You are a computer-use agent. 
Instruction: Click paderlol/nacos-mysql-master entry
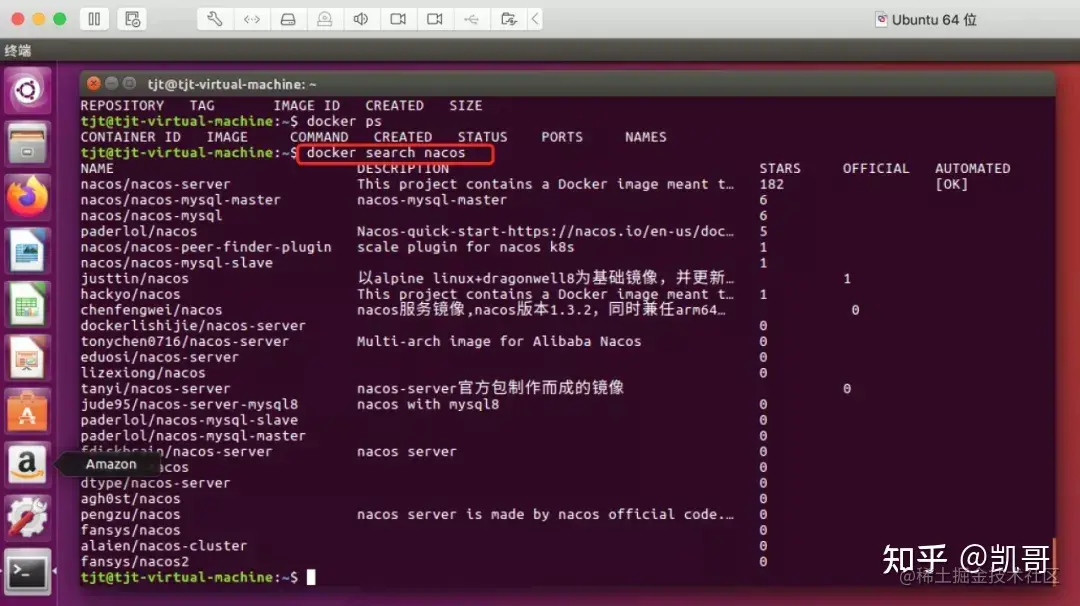[x=193, y=435]
